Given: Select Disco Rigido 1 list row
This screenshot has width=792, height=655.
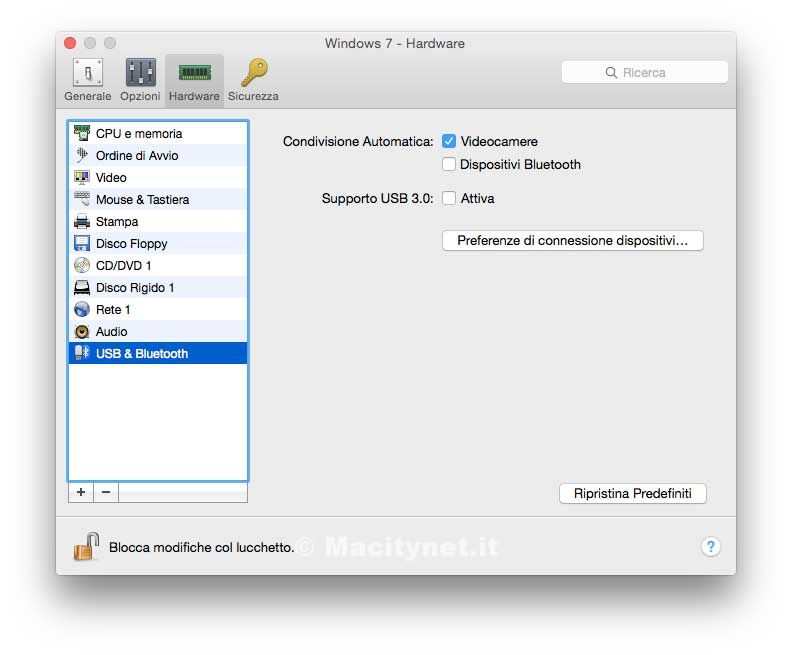Looking at the screenshot, I should (158, 287).
